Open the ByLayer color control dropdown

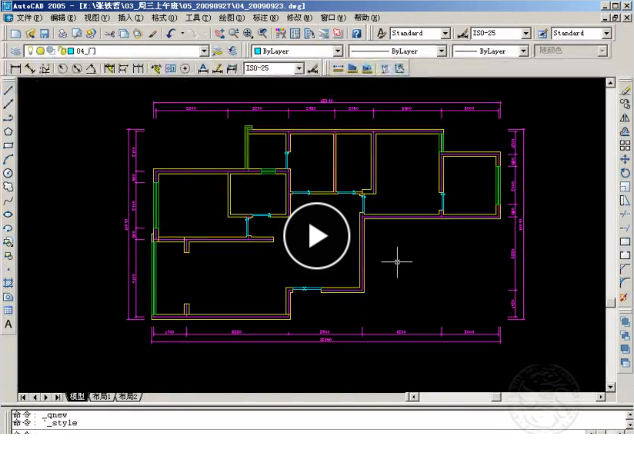click(x=338, y=51)
